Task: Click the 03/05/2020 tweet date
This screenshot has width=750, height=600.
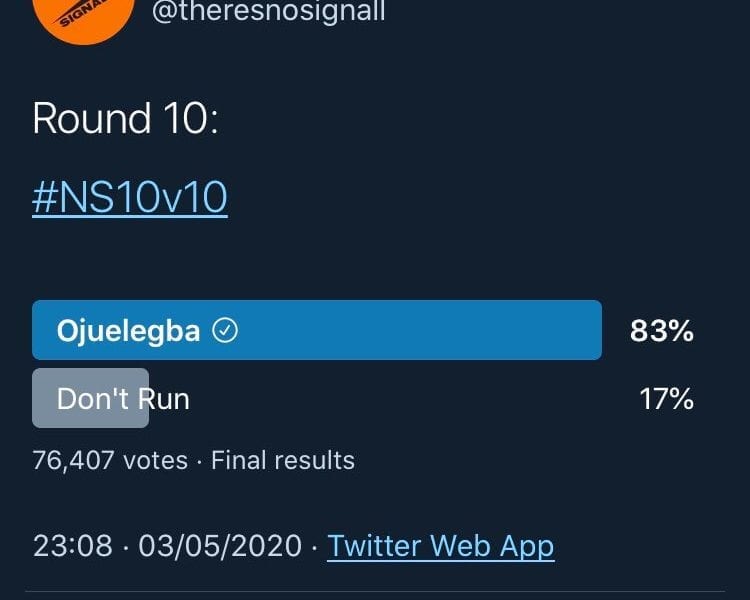Action: point(220,546)
